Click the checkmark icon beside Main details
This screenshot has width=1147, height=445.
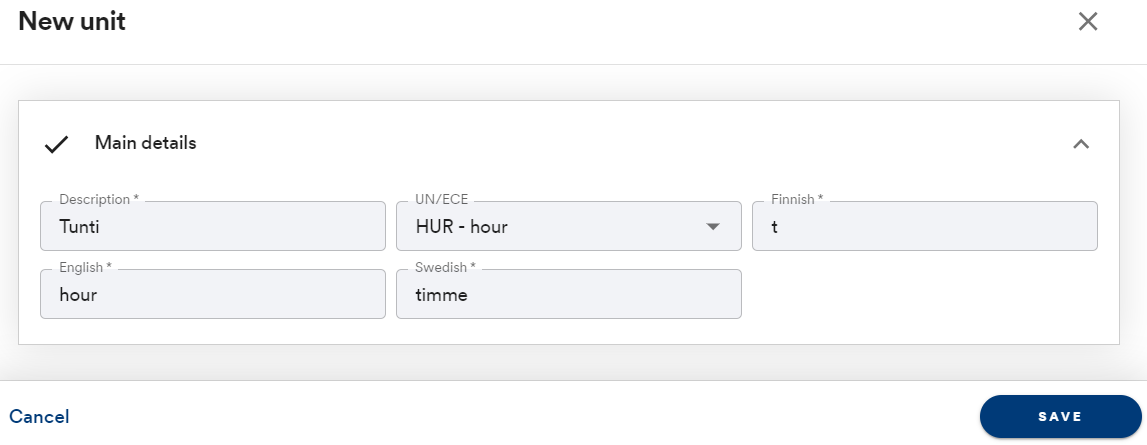(x=56, y=144)
